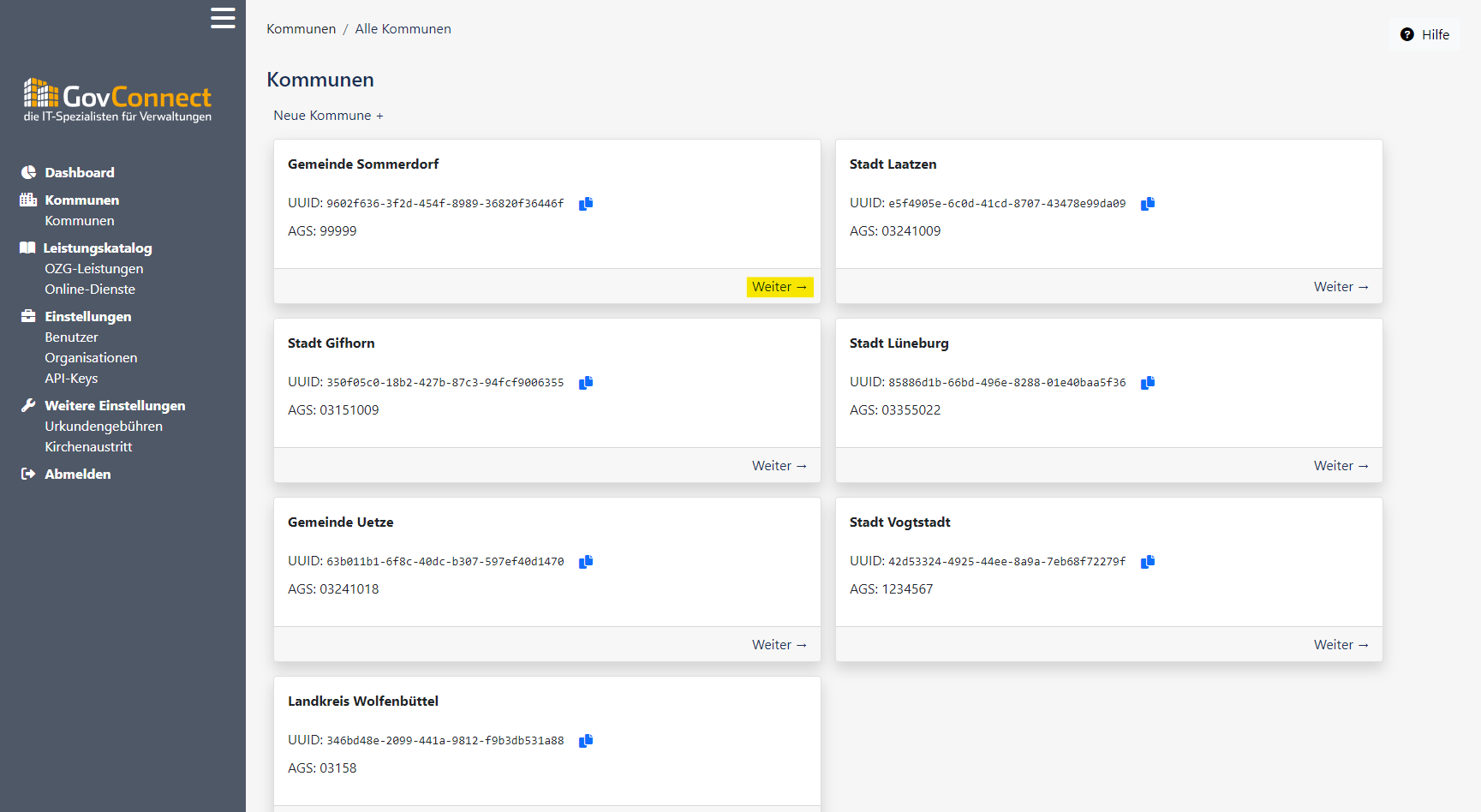The height and width of the screenshot is (812, 1481).
Task: Open Einstellungen sidebar section
Action: click(x=88, y=316)
